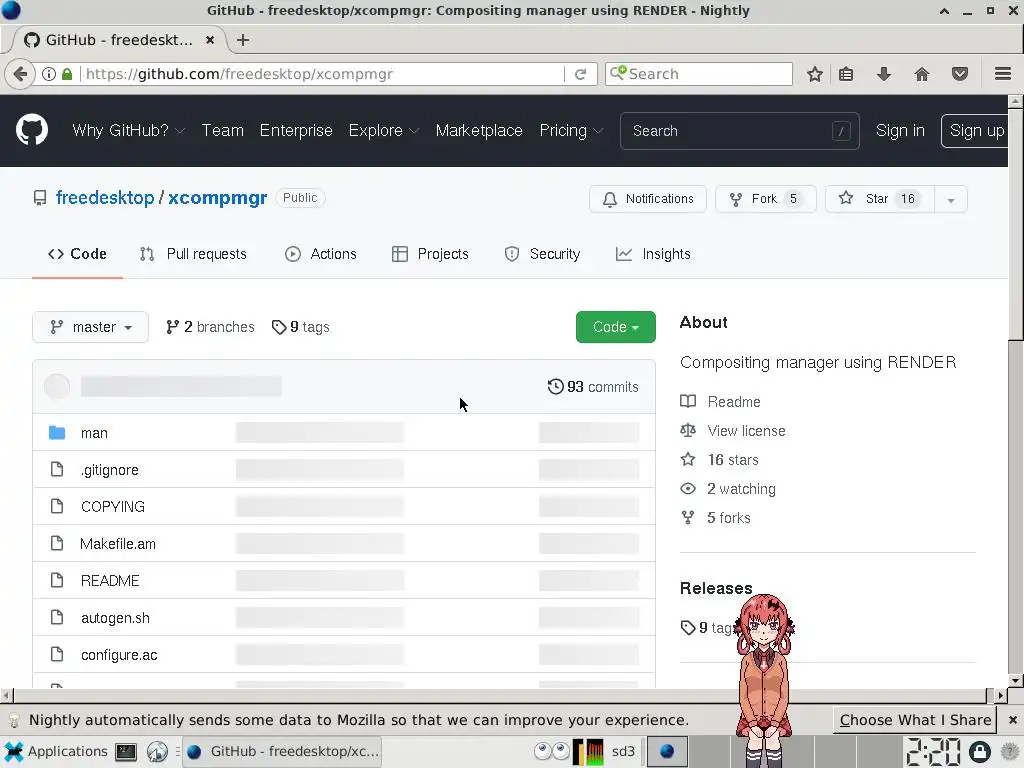This screenshot has height=768, width=1024.
Task: Open a new tab with plus icon
Action: click(x=243, y=40)
